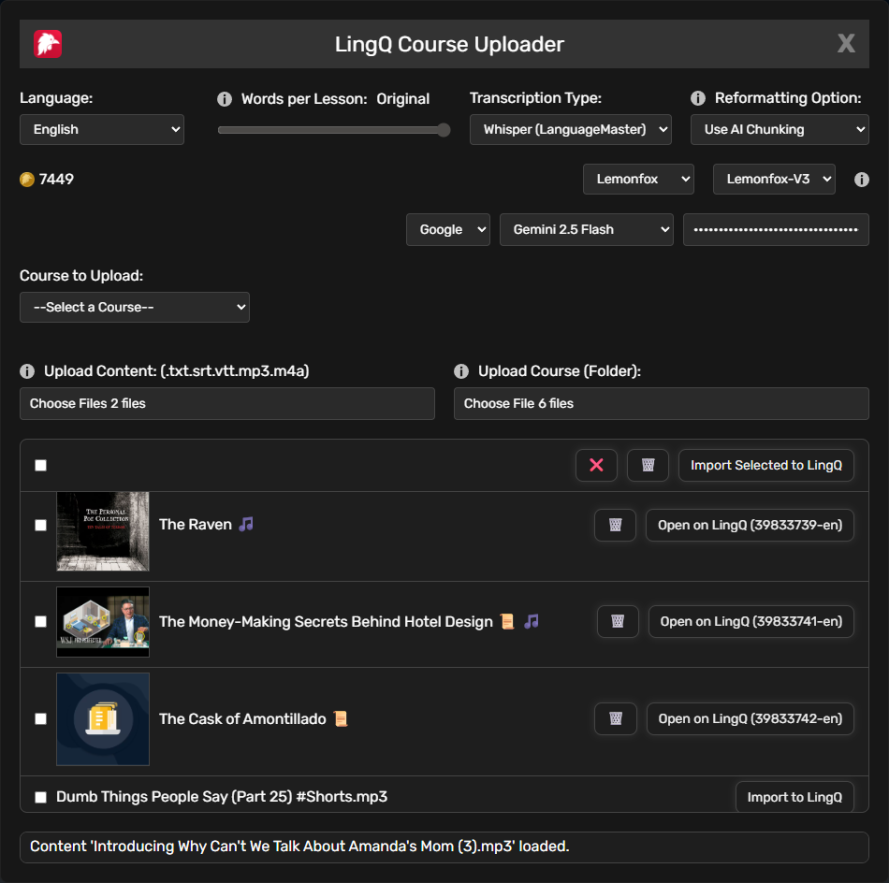
Task: Click the red X clear-selection button
Action: coord(596,465)
